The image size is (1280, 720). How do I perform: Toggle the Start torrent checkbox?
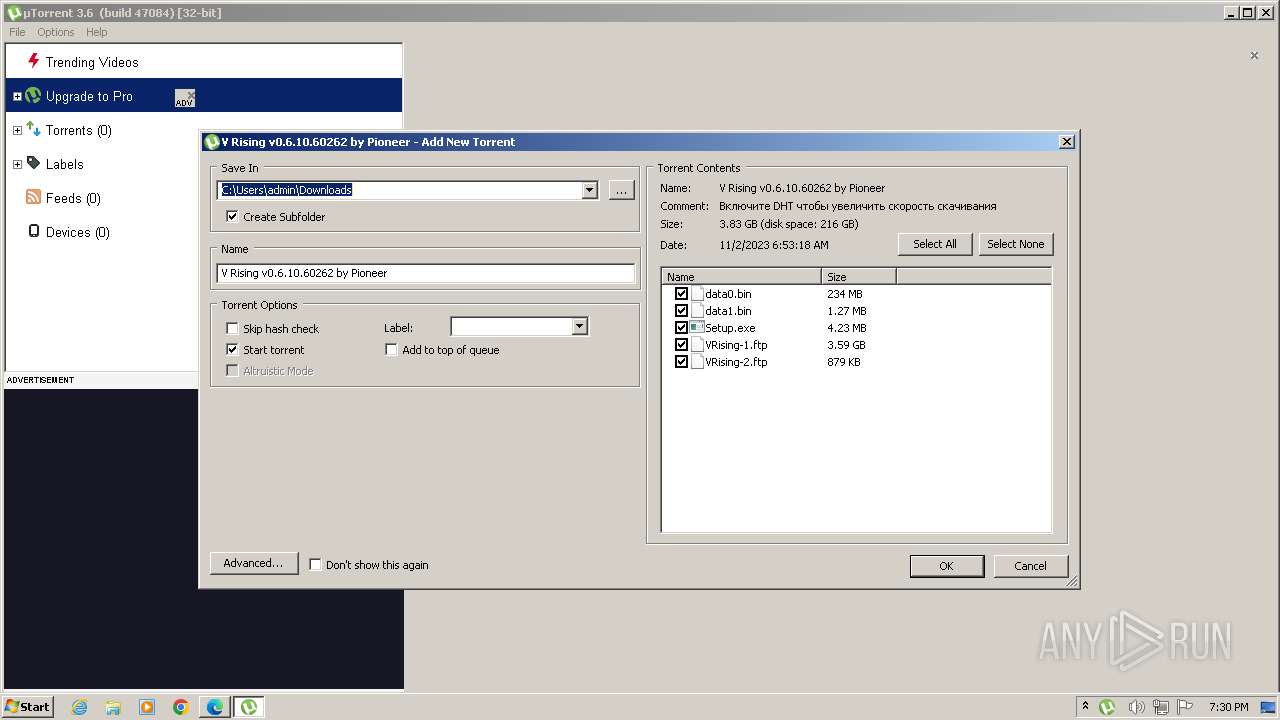tap(232, 349)
